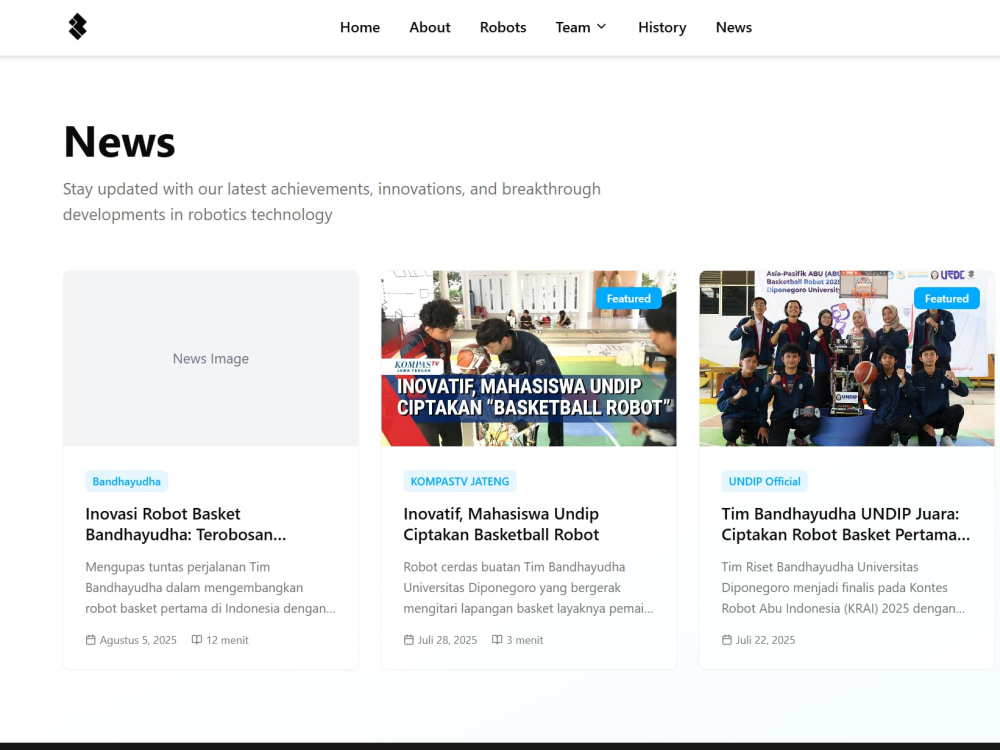Click the date text Juli 22, 2025
Image resolution: width=1000 pixels, height=750 pixels.
(765, 640)
